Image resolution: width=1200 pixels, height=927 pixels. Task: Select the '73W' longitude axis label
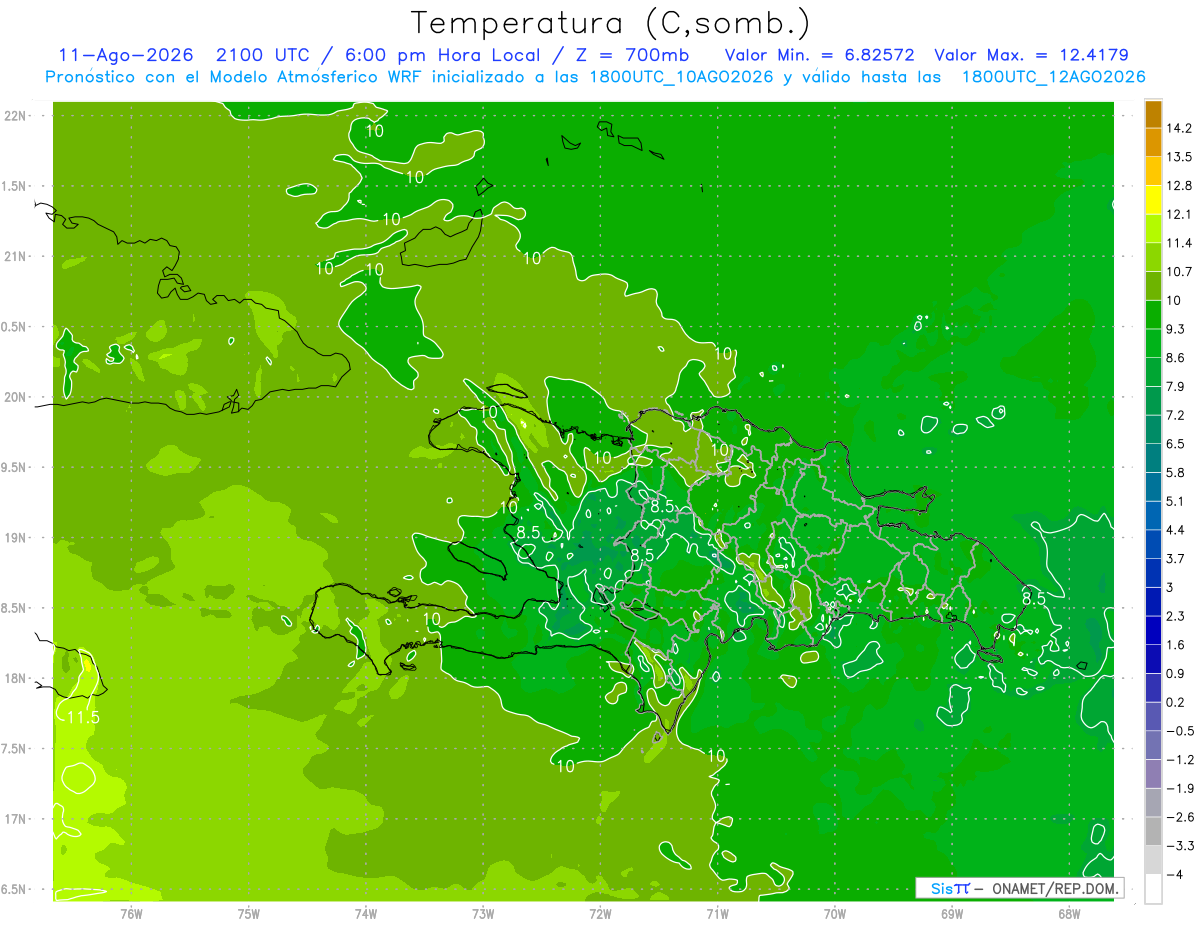coord(483,913)
